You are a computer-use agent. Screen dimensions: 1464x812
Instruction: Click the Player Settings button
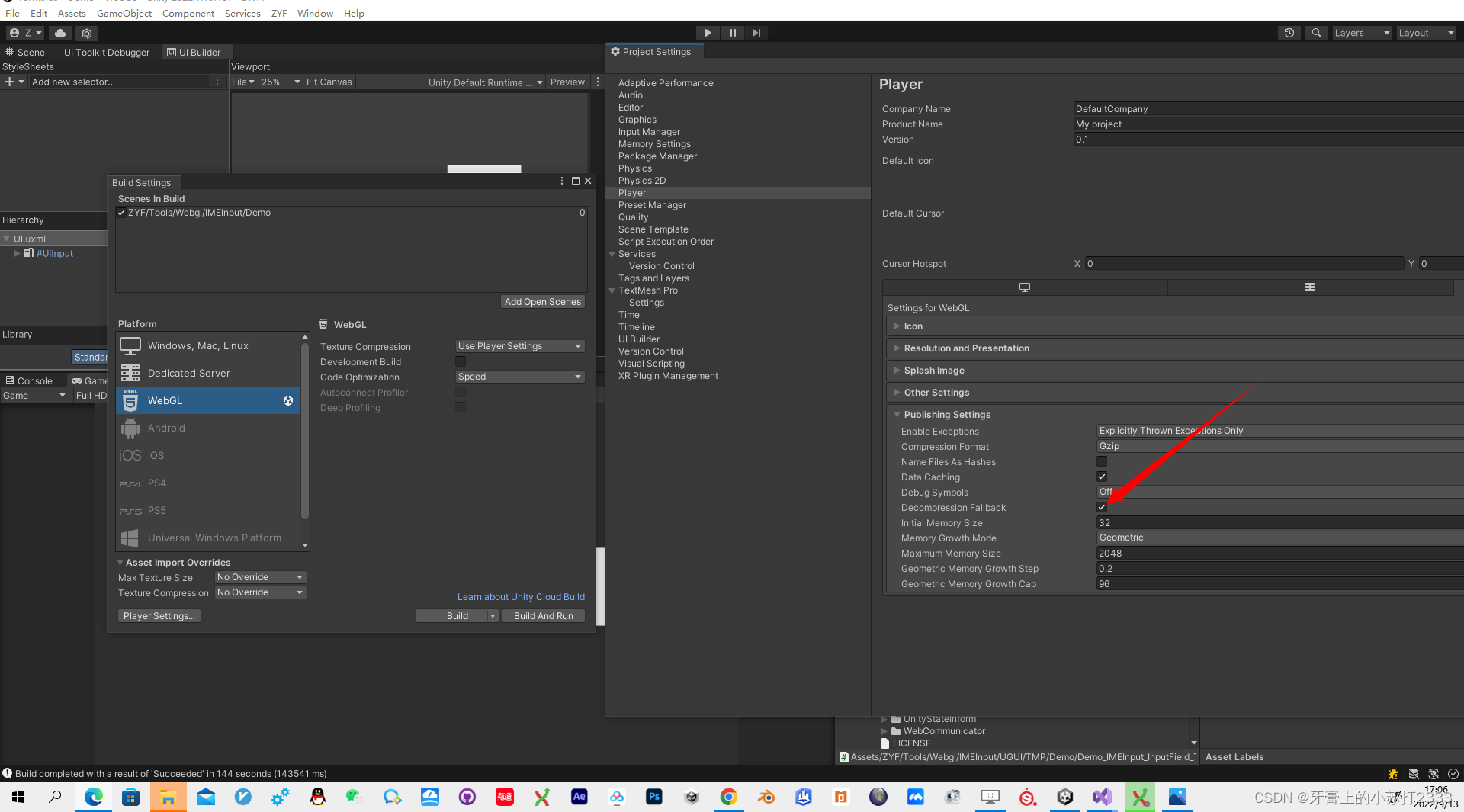[159, 616]
